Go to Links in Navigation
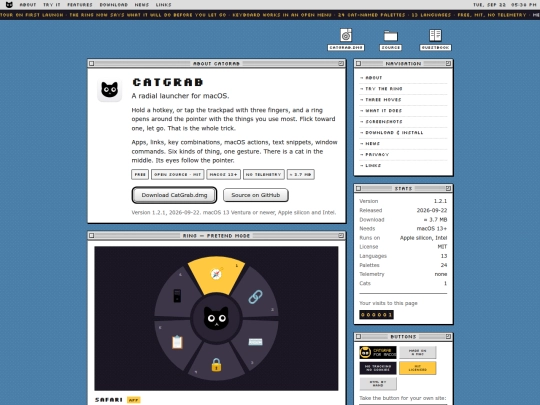 point(403,166)
